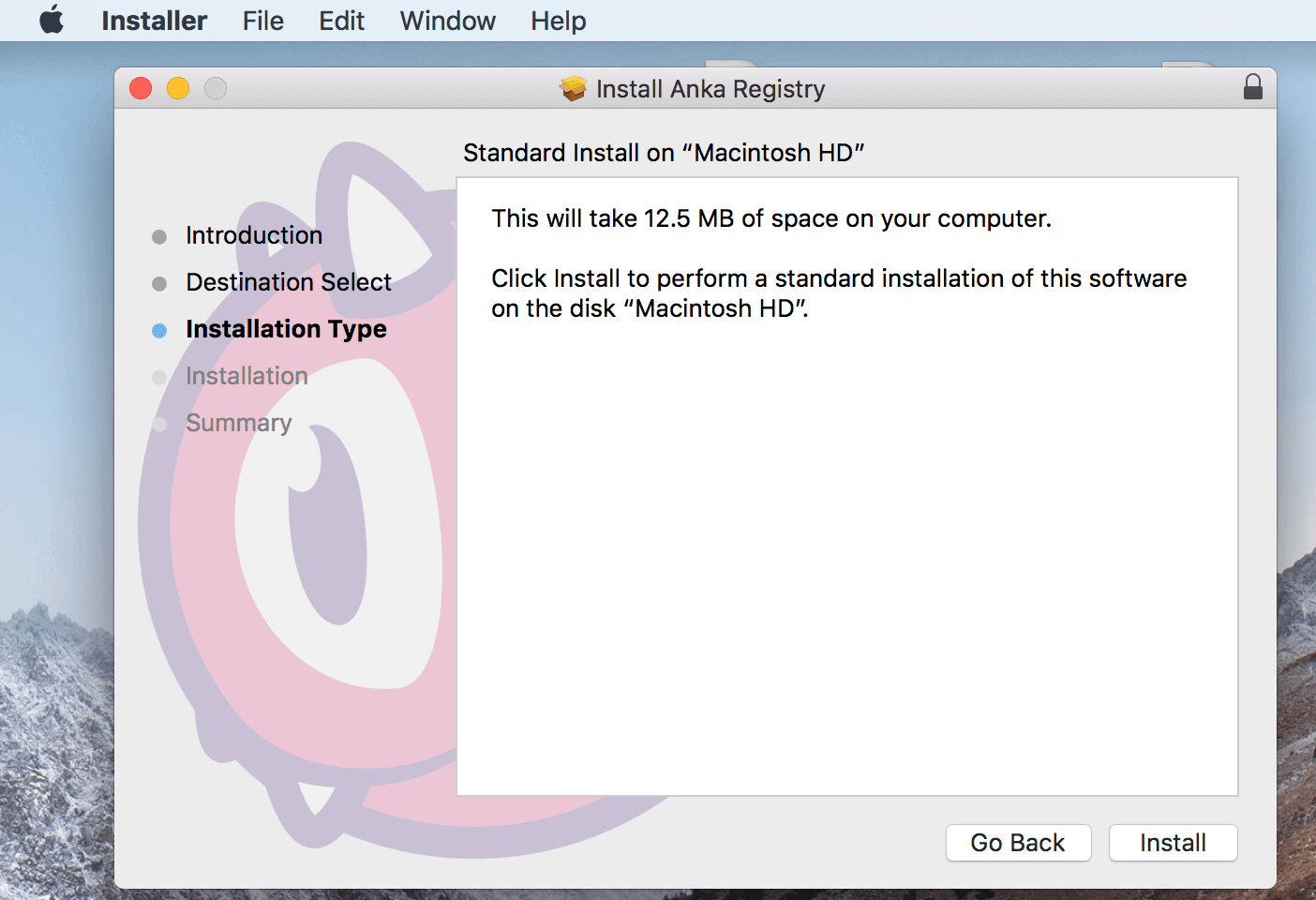The width and height of the screenshot is (1316, 900).
Task: Go Back to the previous step
Action: coord(1018,843)
